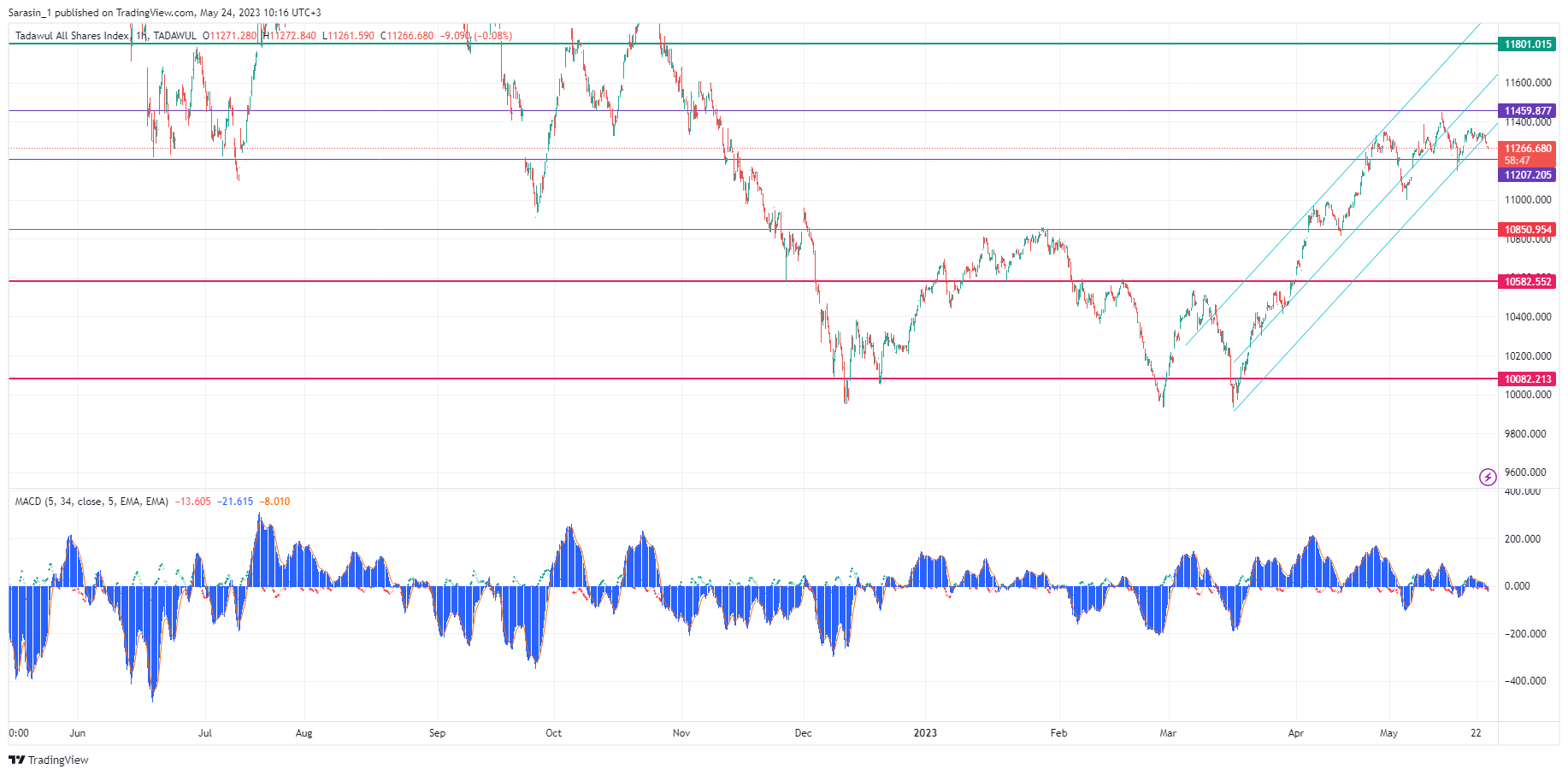Click the Dec label on time axis
Image resolution: width=1568 pixels, height=775 pixels.
[x=803, y=733]
